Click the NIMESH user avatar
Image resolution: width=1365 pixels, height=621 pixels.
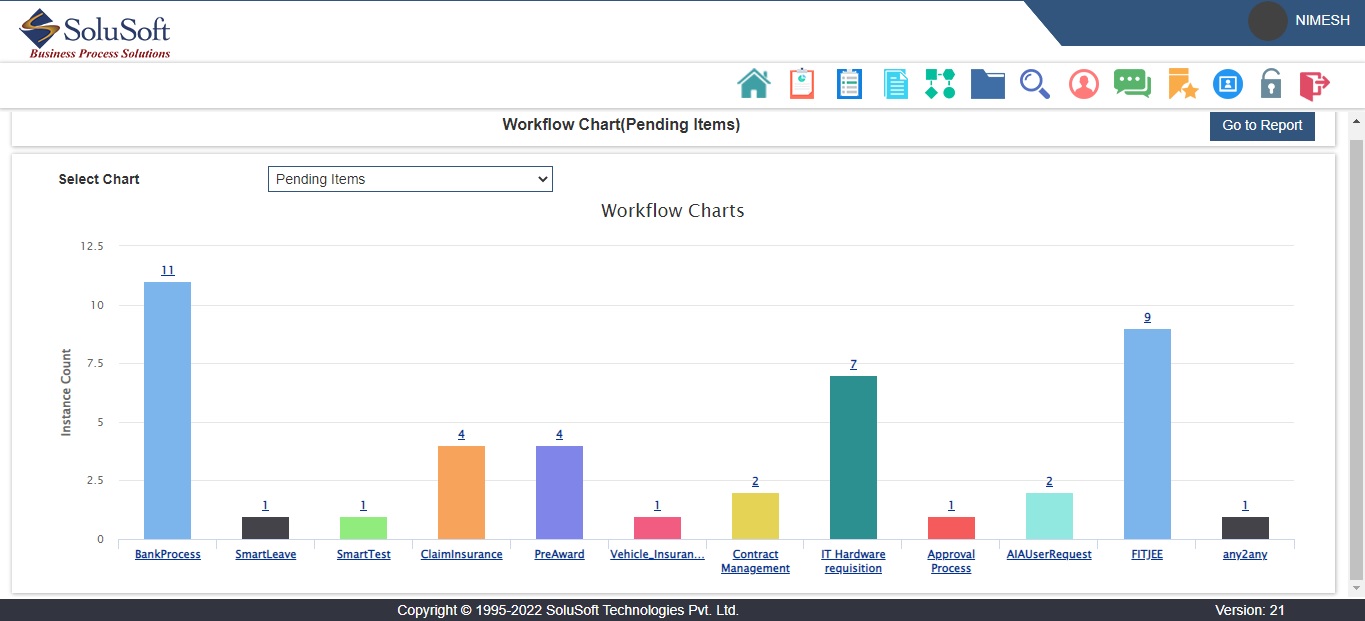[1267, 21]
